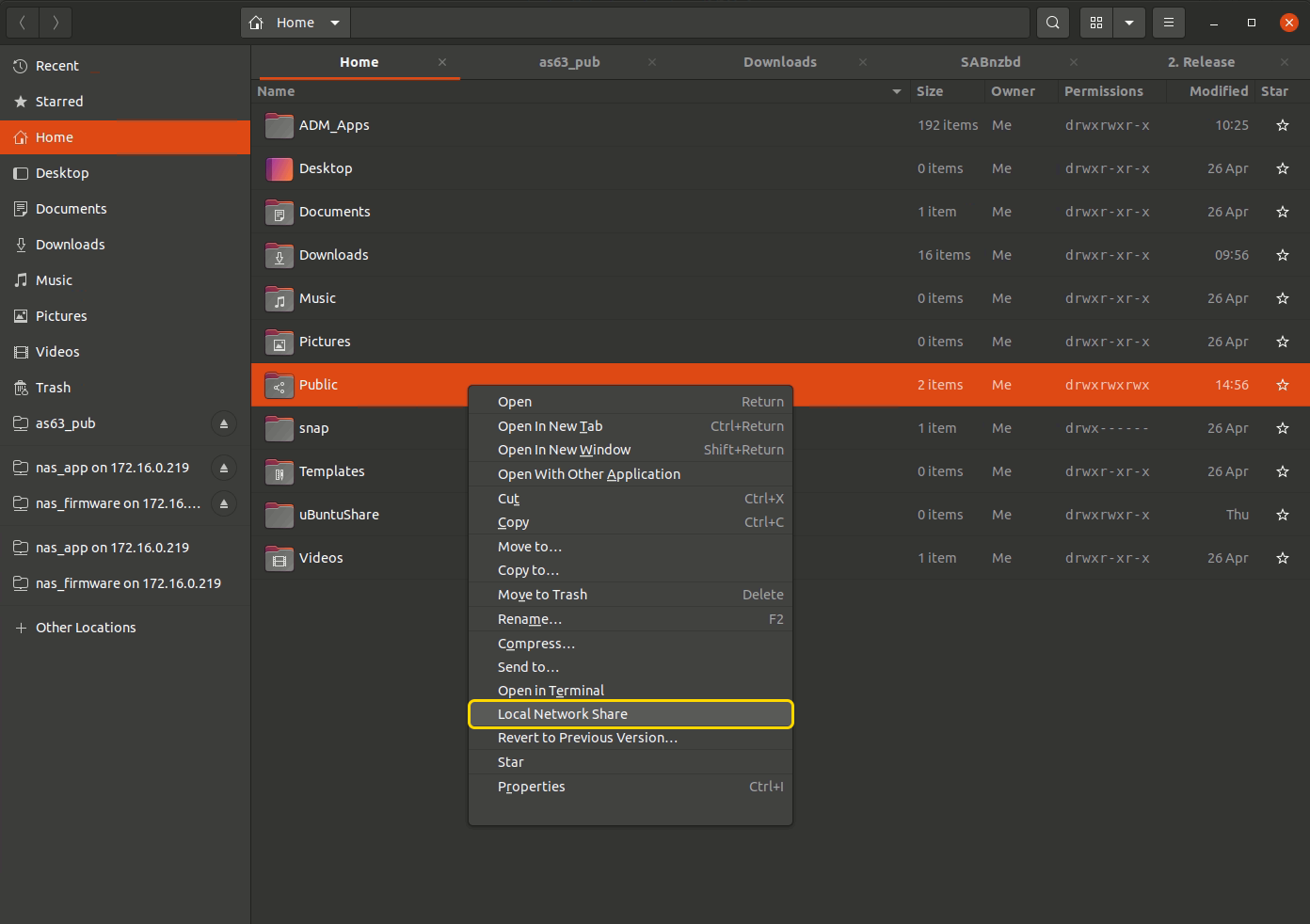Star the ADM_Apps folder
The height and width of the screenshot is (924, 1310).
tap(1282, 125)
